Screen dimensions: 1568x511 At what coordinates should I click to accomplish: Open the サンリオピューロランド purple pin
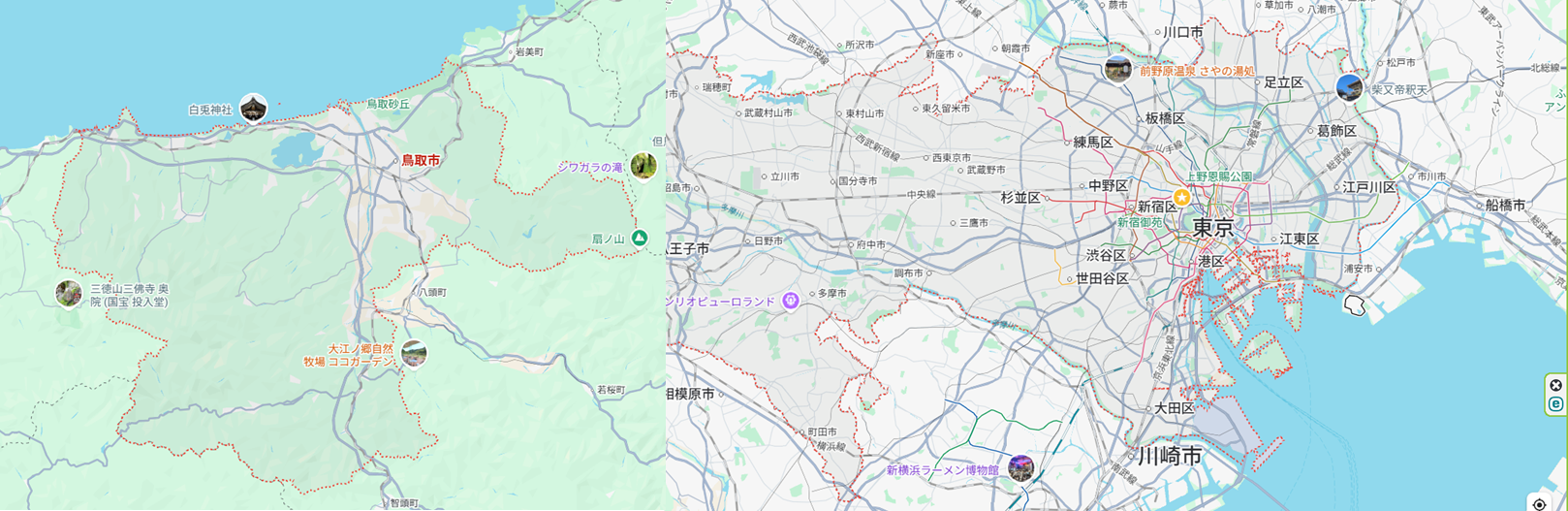791,301
